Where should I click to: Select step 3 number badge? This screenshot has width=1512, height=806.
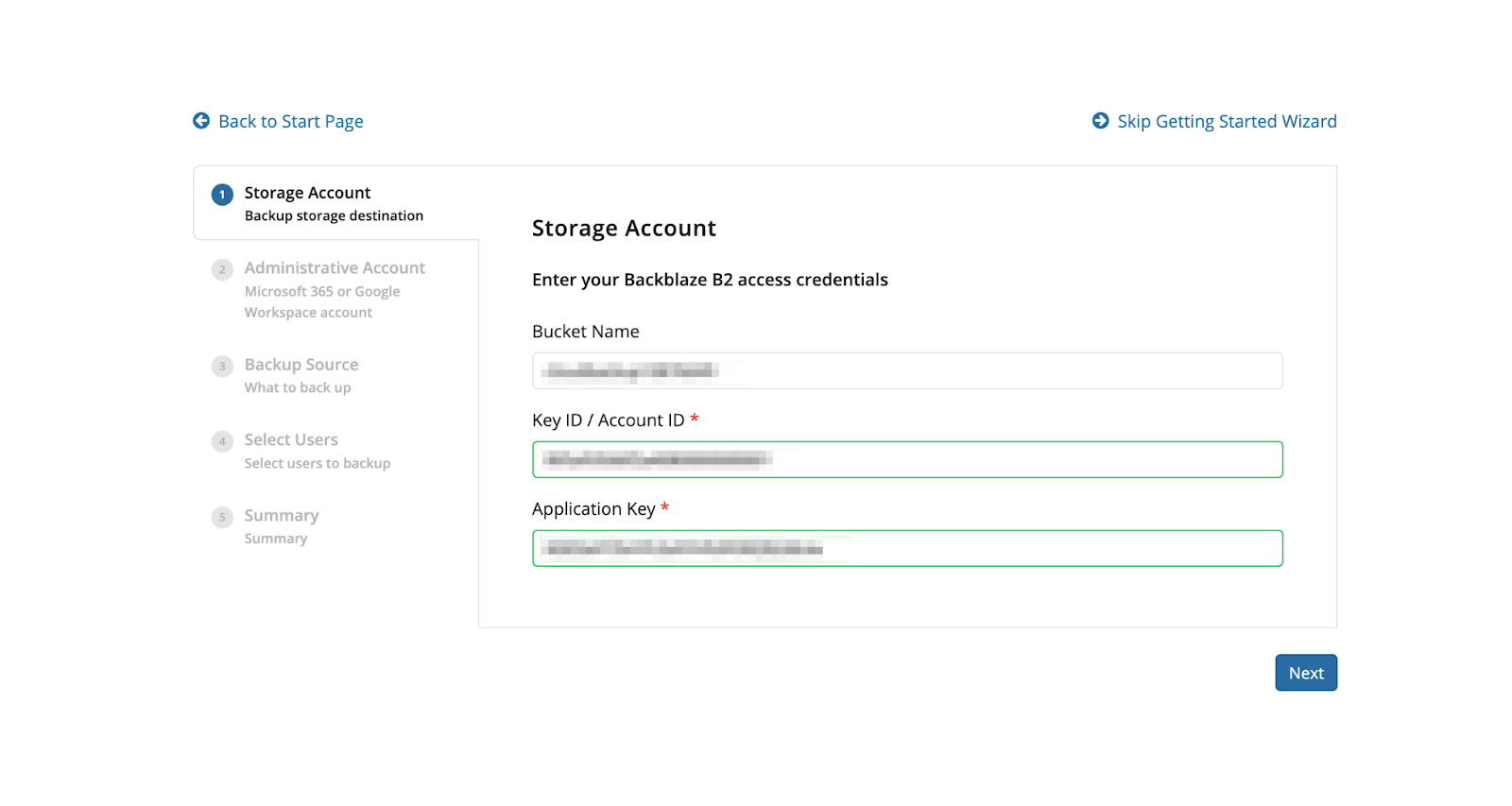222,367
